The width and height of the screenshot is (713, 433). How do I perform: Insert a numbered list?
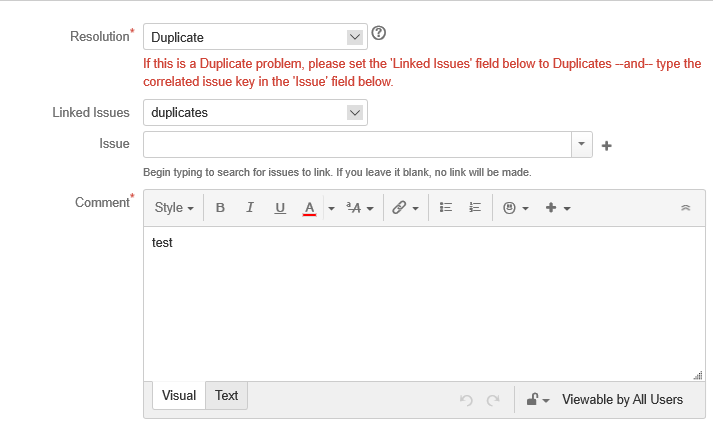tap(475, 208)
